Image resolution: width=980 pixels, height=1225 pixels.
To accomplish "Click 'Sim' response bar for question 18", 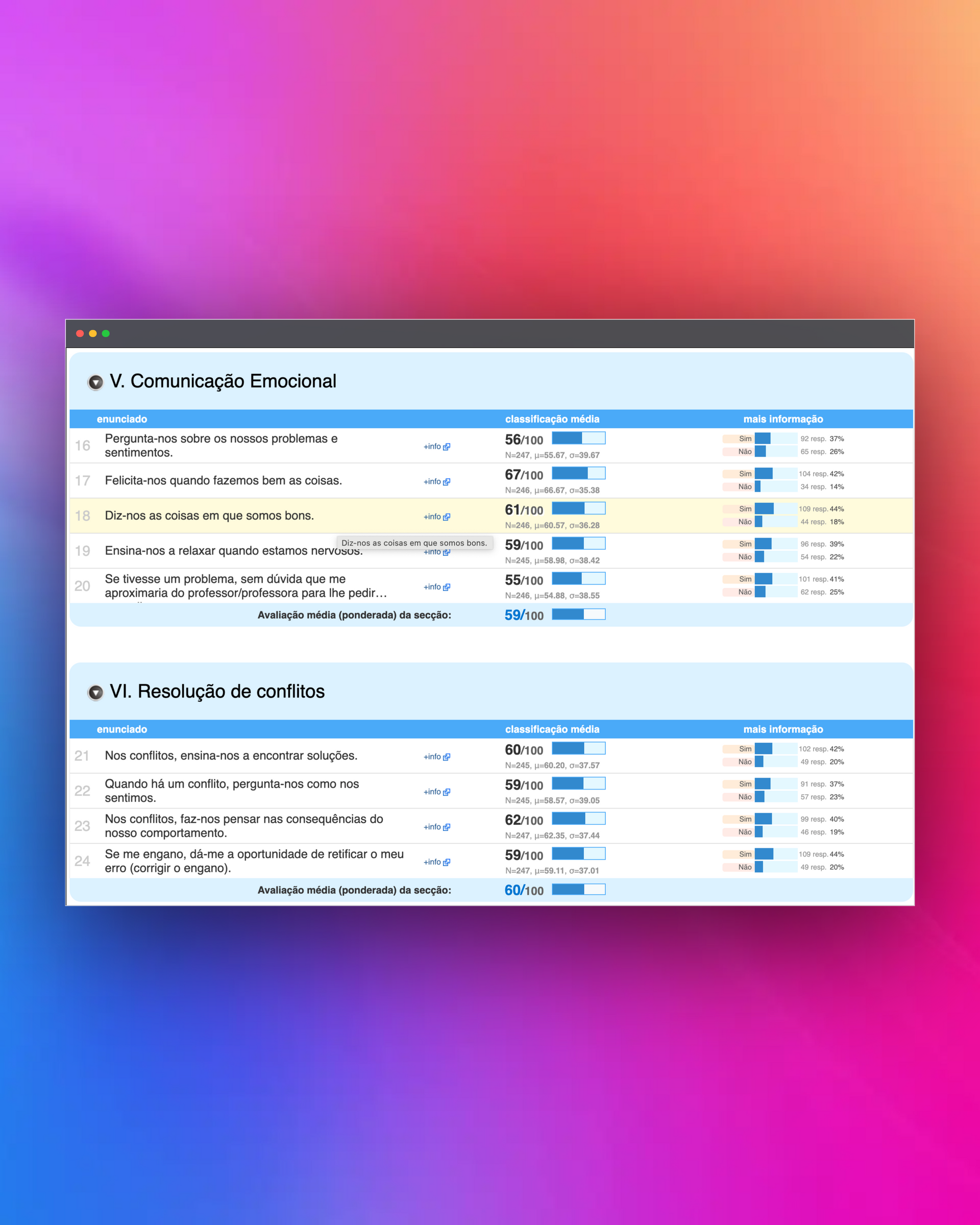I will click(x=775, y=509).
